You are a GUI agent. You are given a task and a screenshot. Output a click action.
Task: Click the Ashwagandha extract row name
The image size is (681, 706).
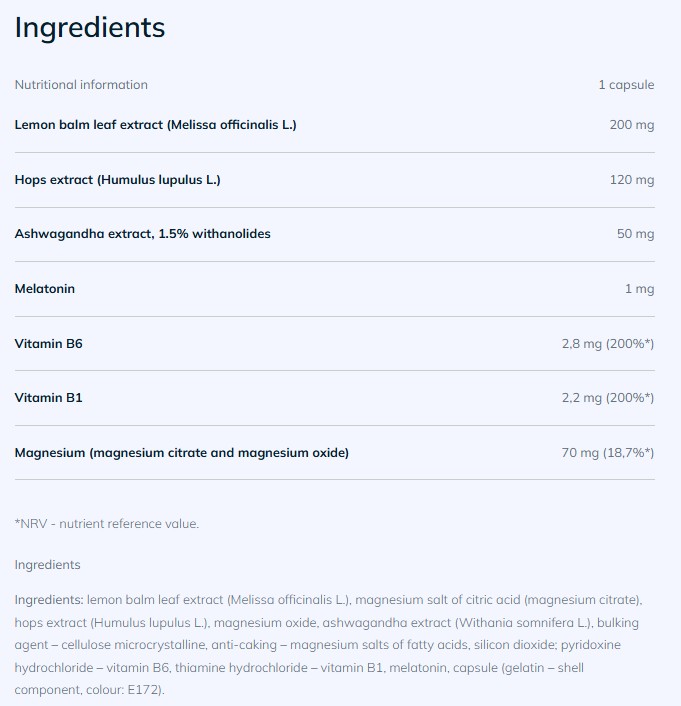pos(142,234)
